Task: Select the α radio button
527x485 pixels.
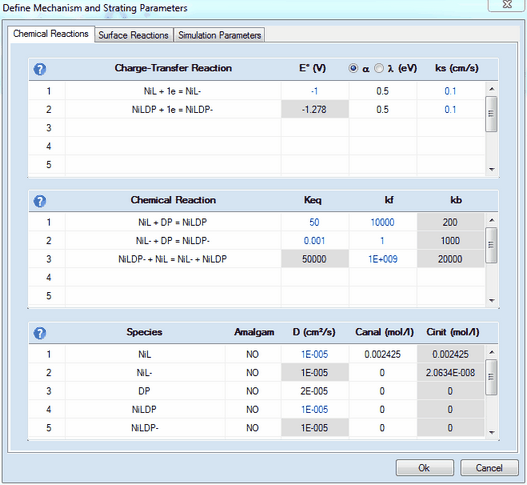Action: (353, 68)
